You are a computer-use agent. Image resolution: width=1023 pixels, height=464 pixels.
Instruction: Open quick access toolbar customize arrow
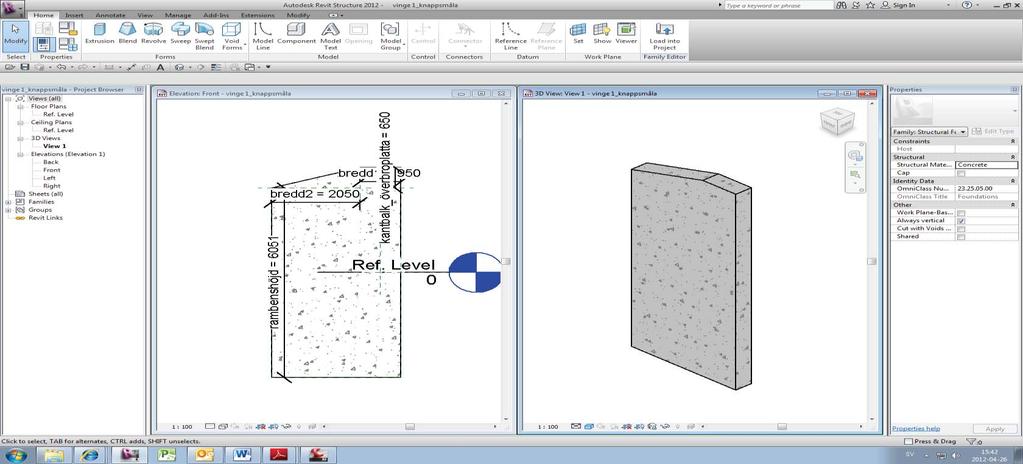pos(267,67)
